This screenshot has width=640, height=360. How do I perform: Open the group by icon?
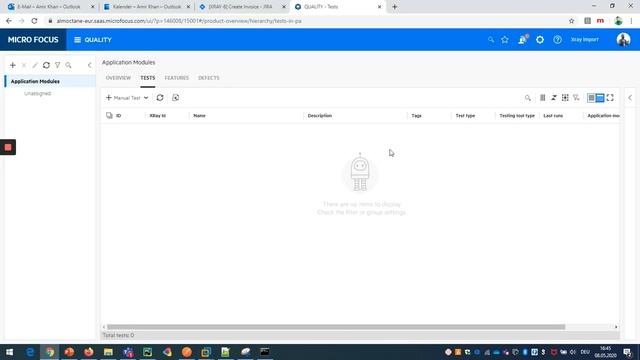pos(565,98)
